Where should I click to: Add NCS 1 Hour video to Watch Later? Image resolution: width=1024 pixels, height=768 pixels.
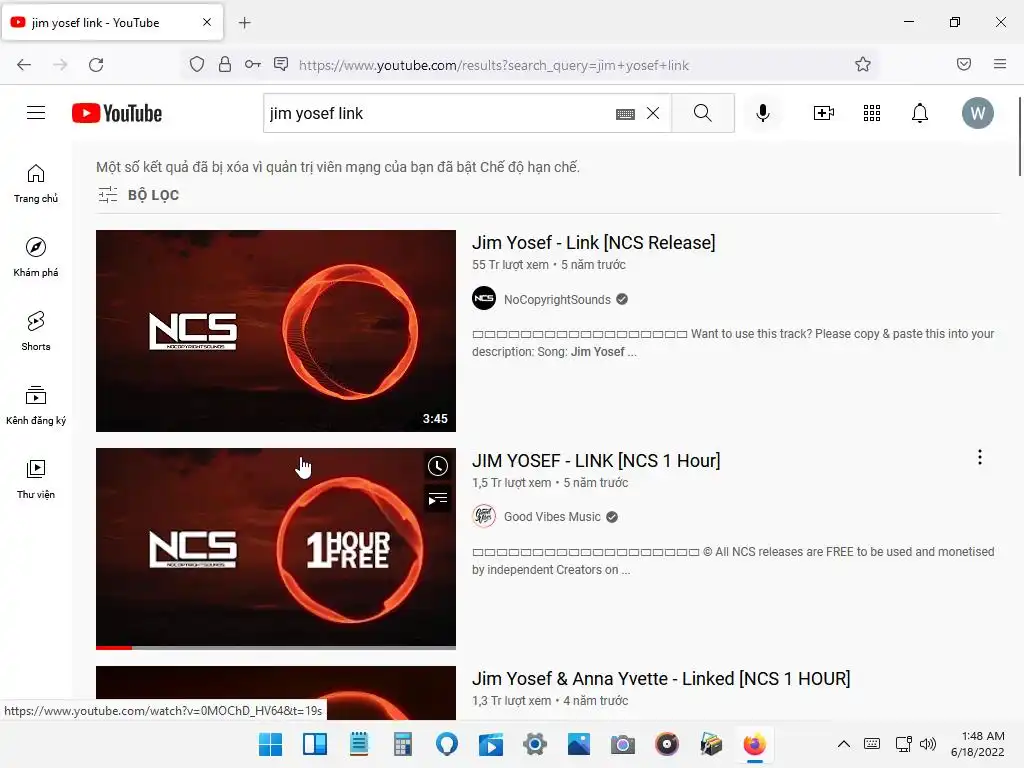(x=438, y=466)
